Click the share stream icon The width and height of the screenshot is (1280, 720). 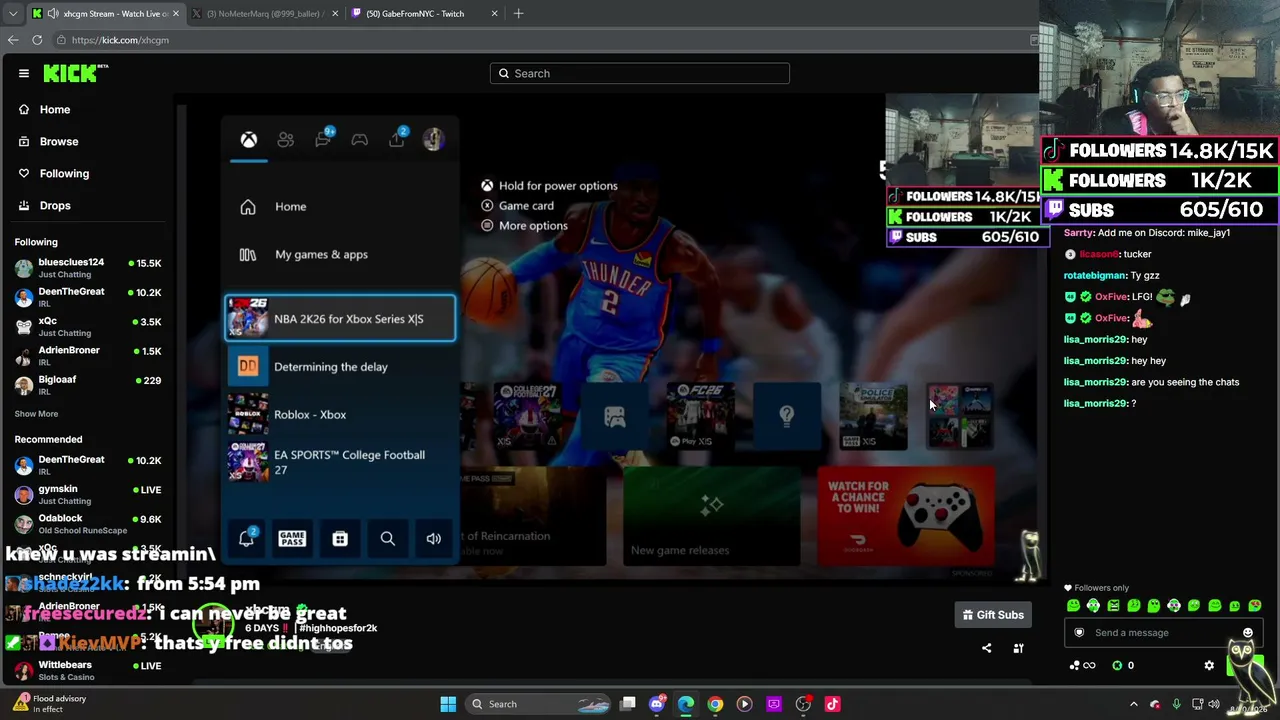coord(987,649)
